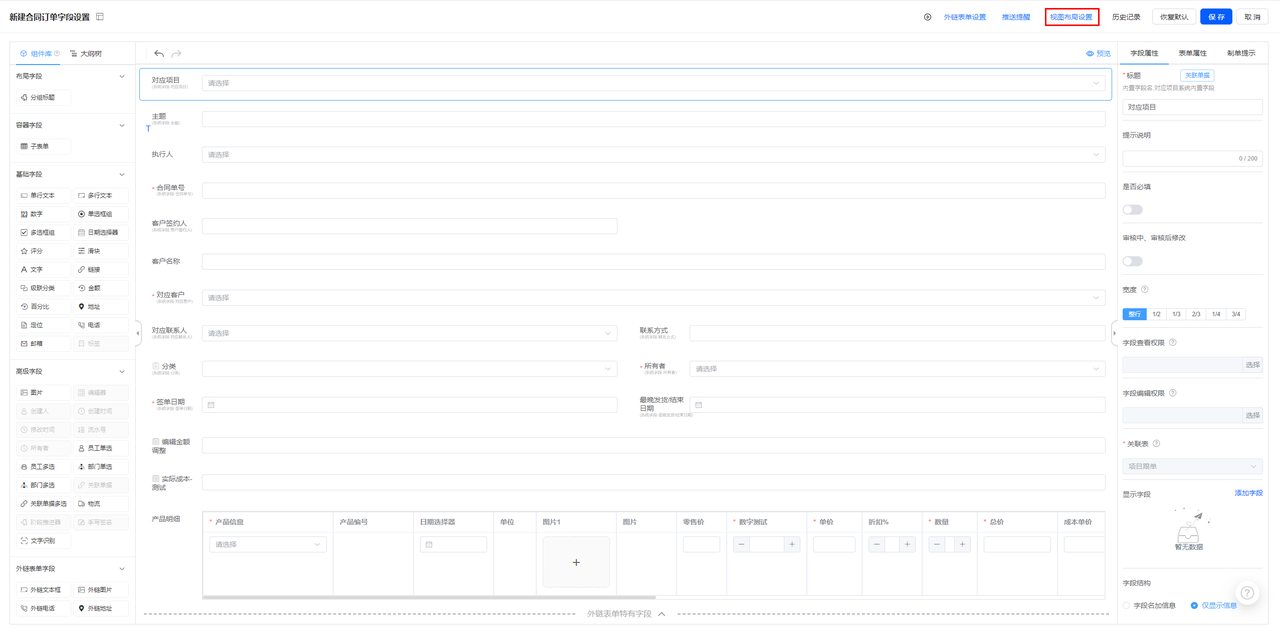The image size is (1280, 635).
Task: Open the 视图布局设置 link
Action: tap(1071, 17)
